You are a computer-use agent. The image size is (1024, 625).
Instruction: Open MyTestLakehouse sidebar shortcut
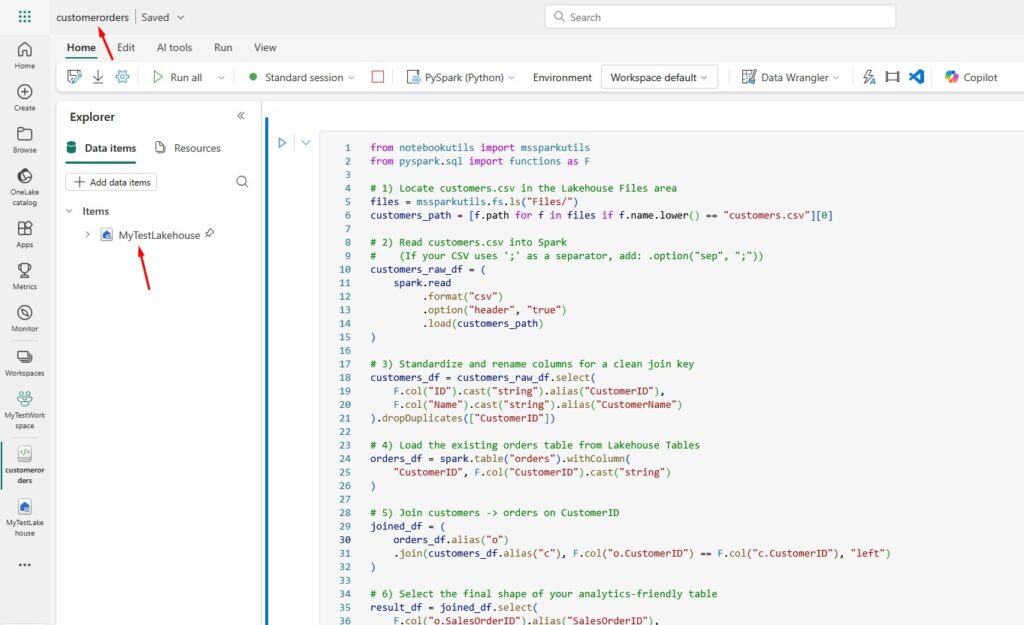pyautogui.click(x=24, y=518)
